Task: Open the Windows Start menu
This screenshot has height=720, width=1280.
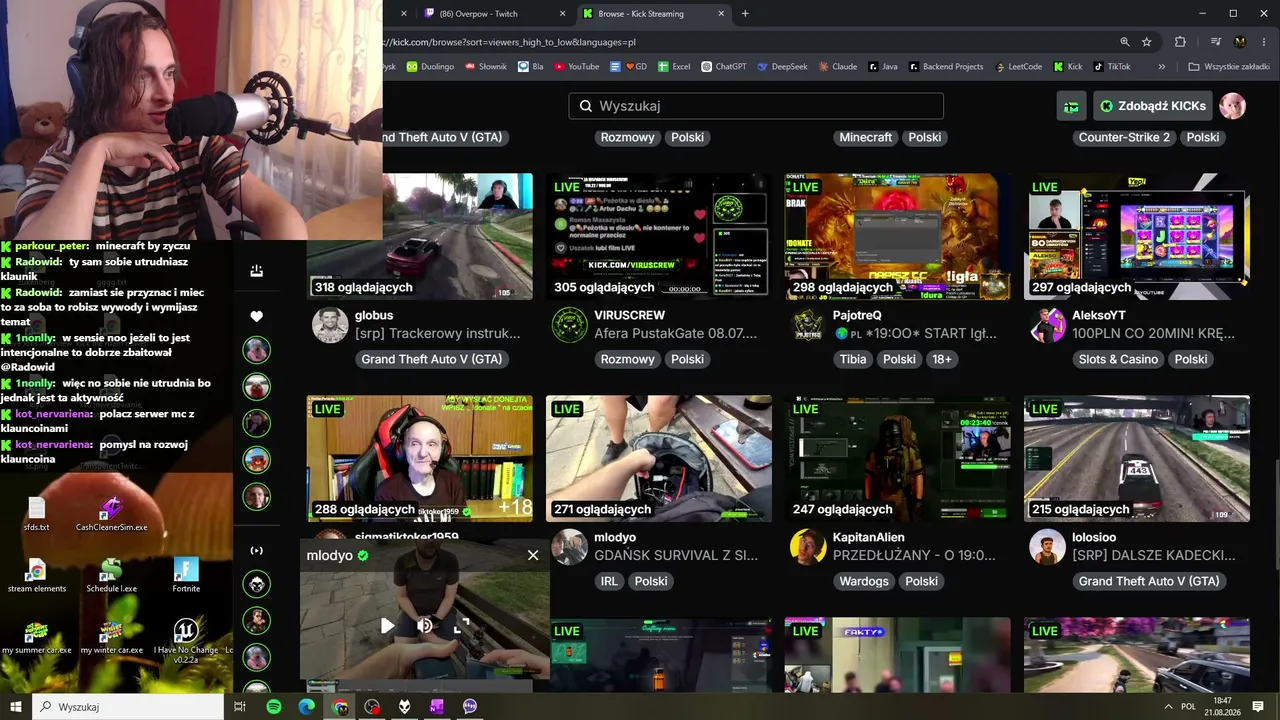Action: [16, 706]
